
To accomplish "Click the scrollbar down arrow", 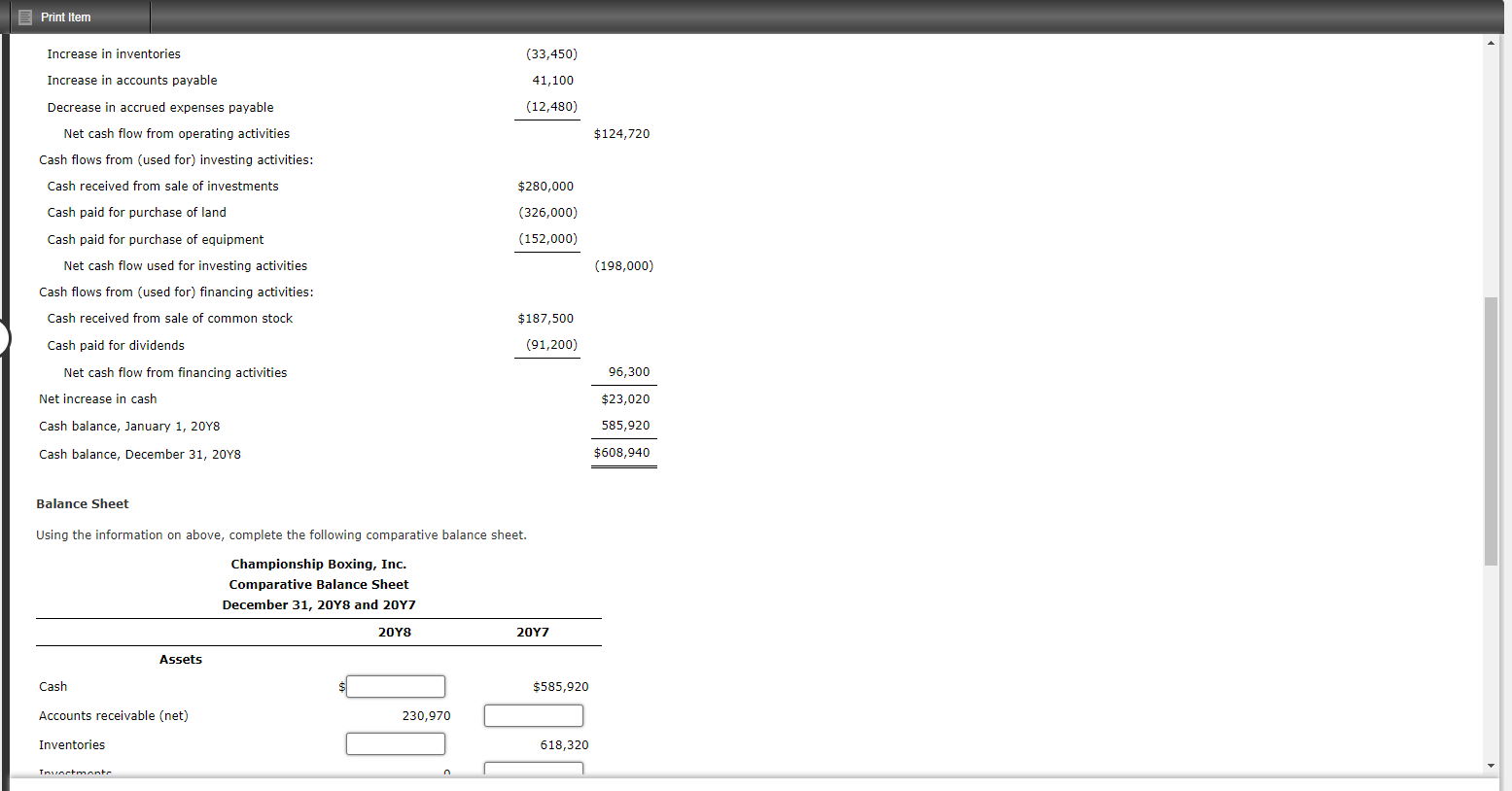I will pos(1491,766).
